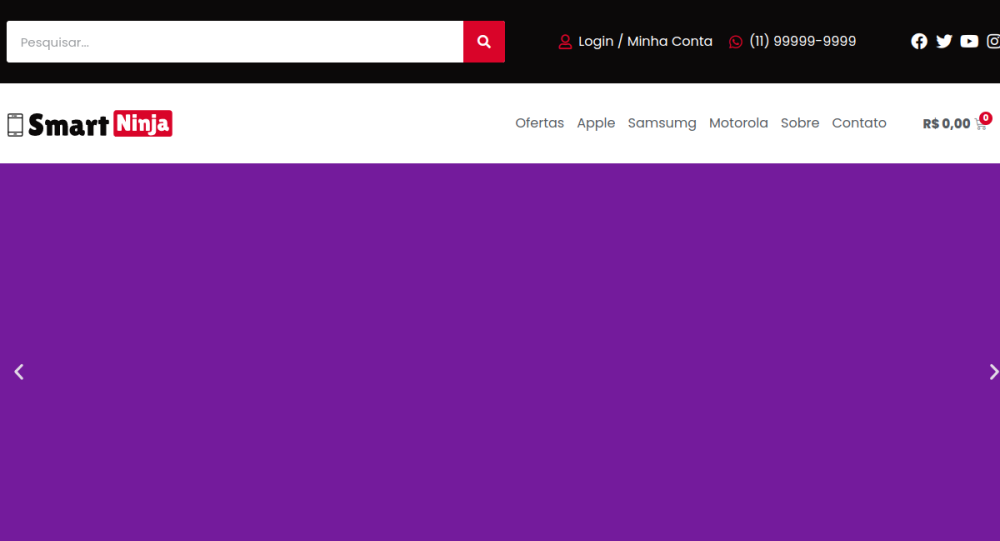Screen dimensions: 1000x541
Task: Click phone number (11) 99999-9999
Action: click(802, 41)
